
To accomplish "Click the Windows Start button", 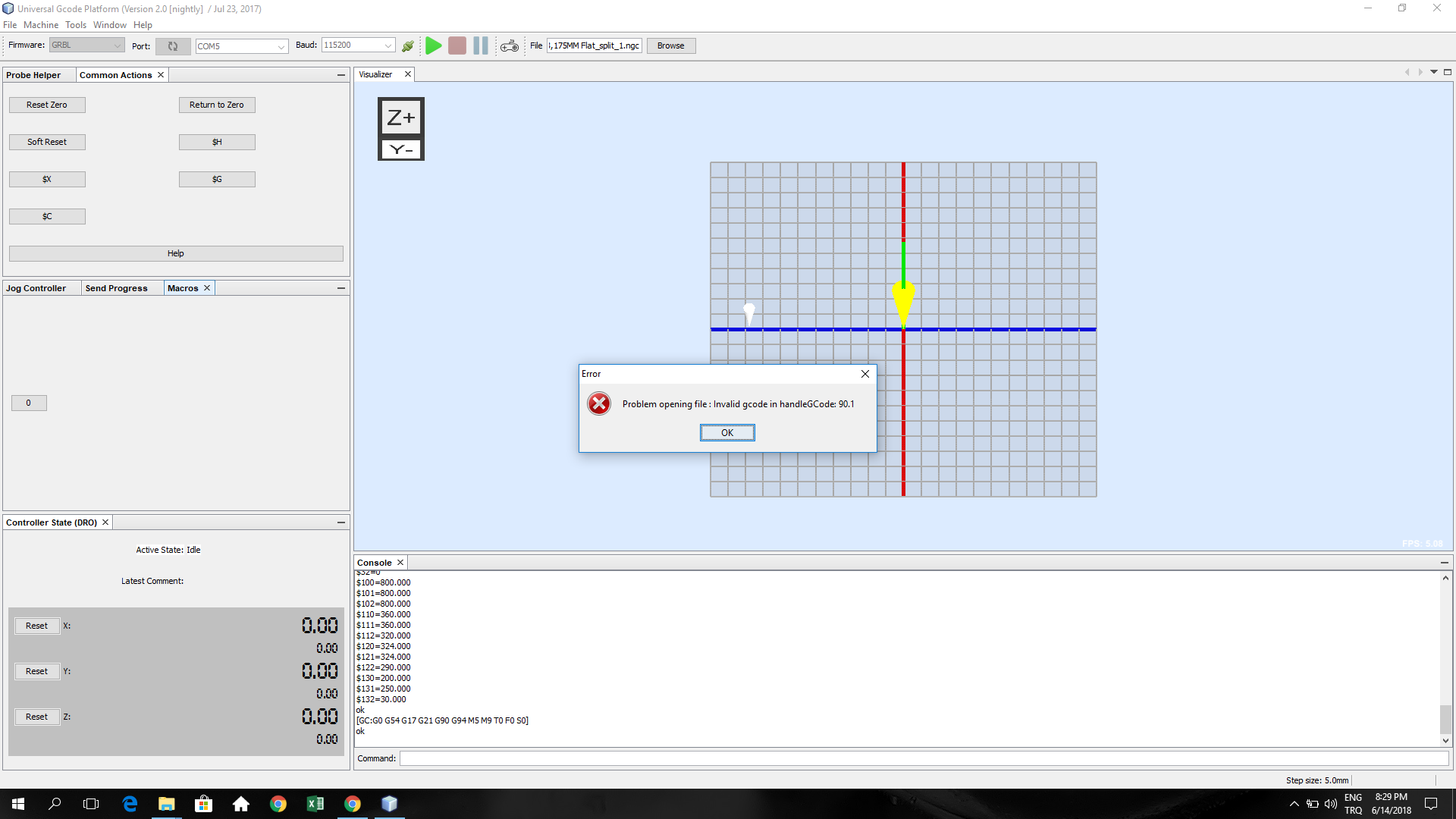I will [x=18, y=804].
